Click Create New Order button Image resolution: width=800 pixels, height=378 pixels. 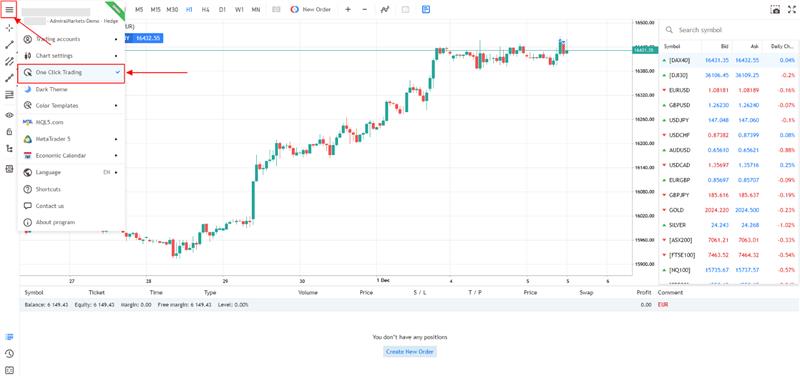410,352
